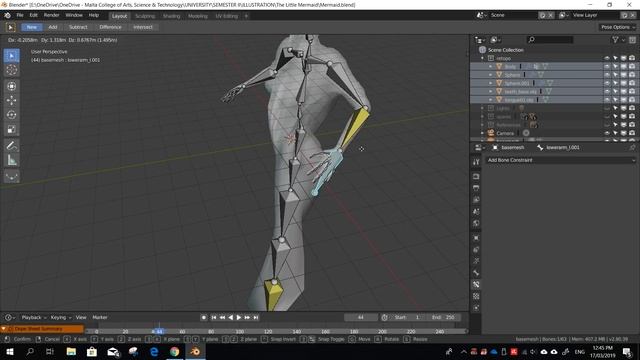The image size is (640, 360).
Task: Open the outliner editor type selector
Action: 480,40
